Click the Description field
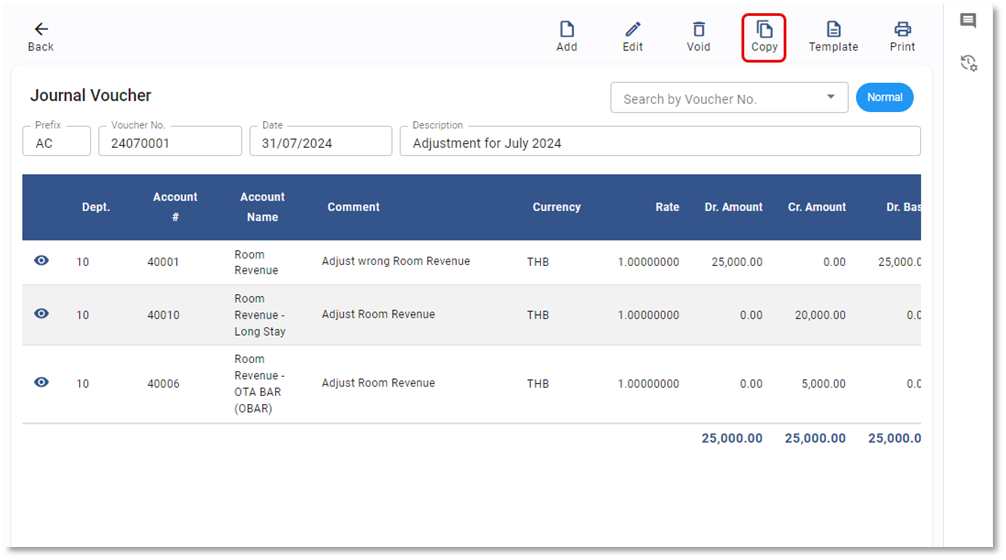This screenshot has width=1006, height=560. [x=660, y=143]
